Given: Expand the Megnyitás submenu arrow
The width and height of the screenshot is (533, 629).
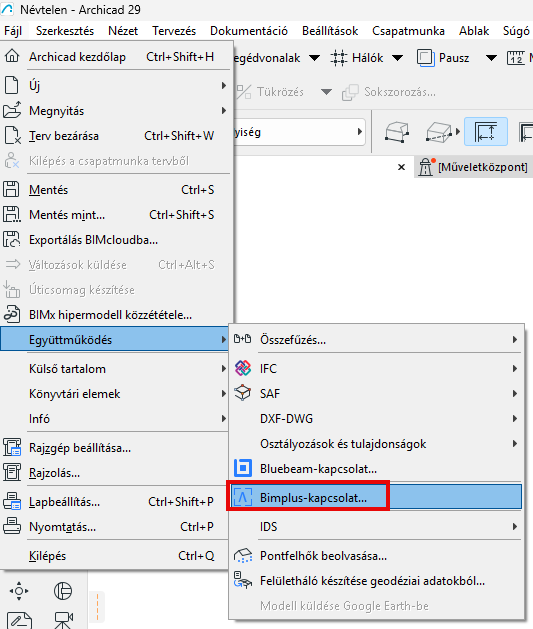Looking at the screenshot, I should click(223, 110).
